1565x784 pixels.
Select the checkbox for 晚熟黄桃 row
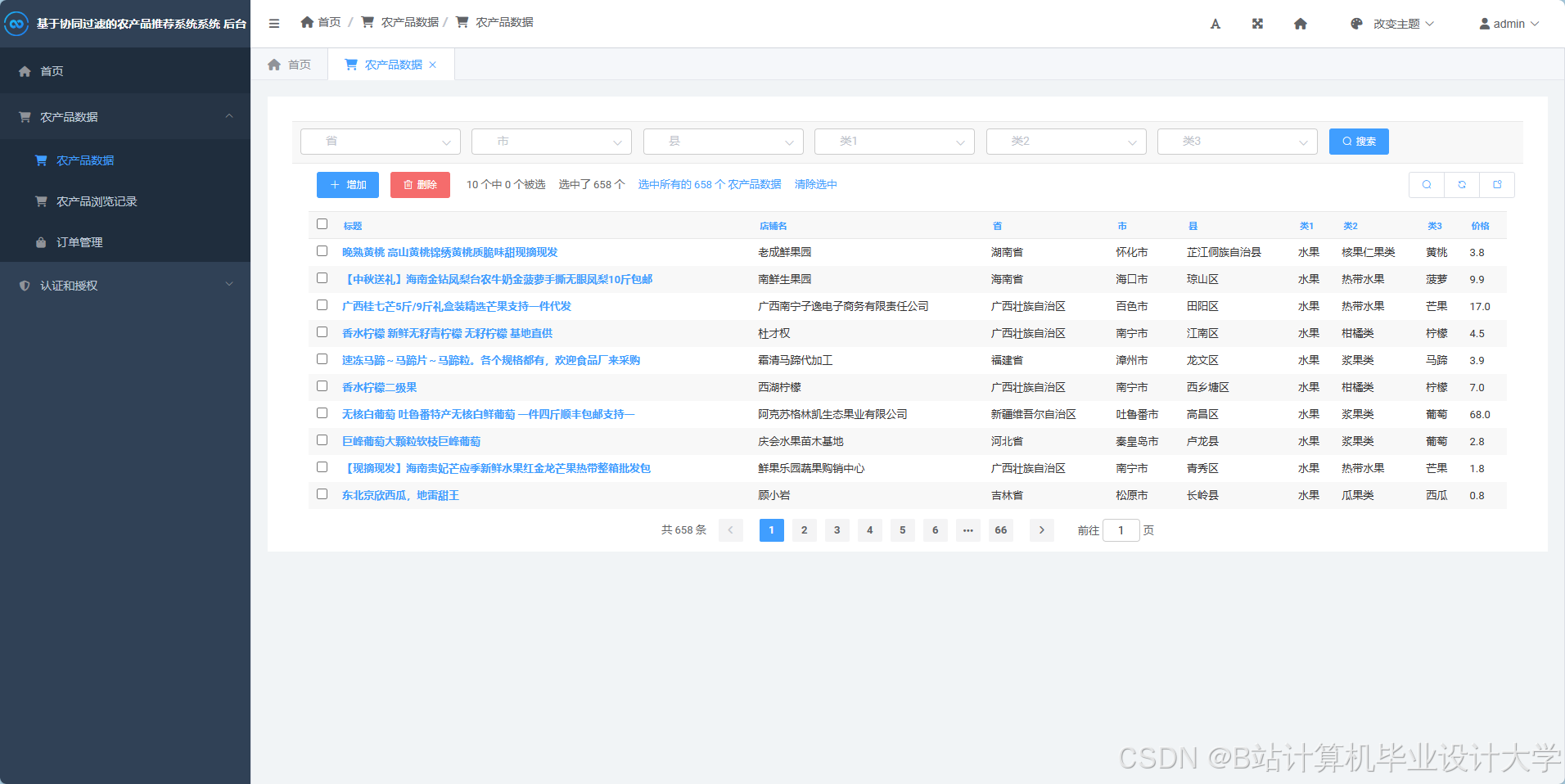pos(322,250)
